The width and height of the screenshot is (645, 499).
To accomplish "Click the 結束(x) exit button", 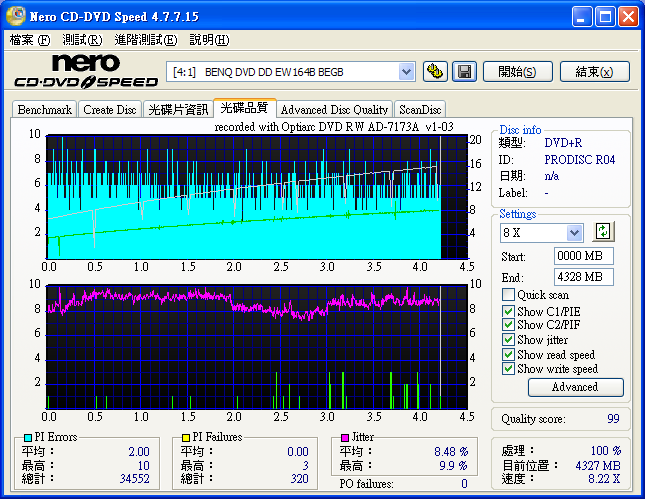I will click(594, 72).
